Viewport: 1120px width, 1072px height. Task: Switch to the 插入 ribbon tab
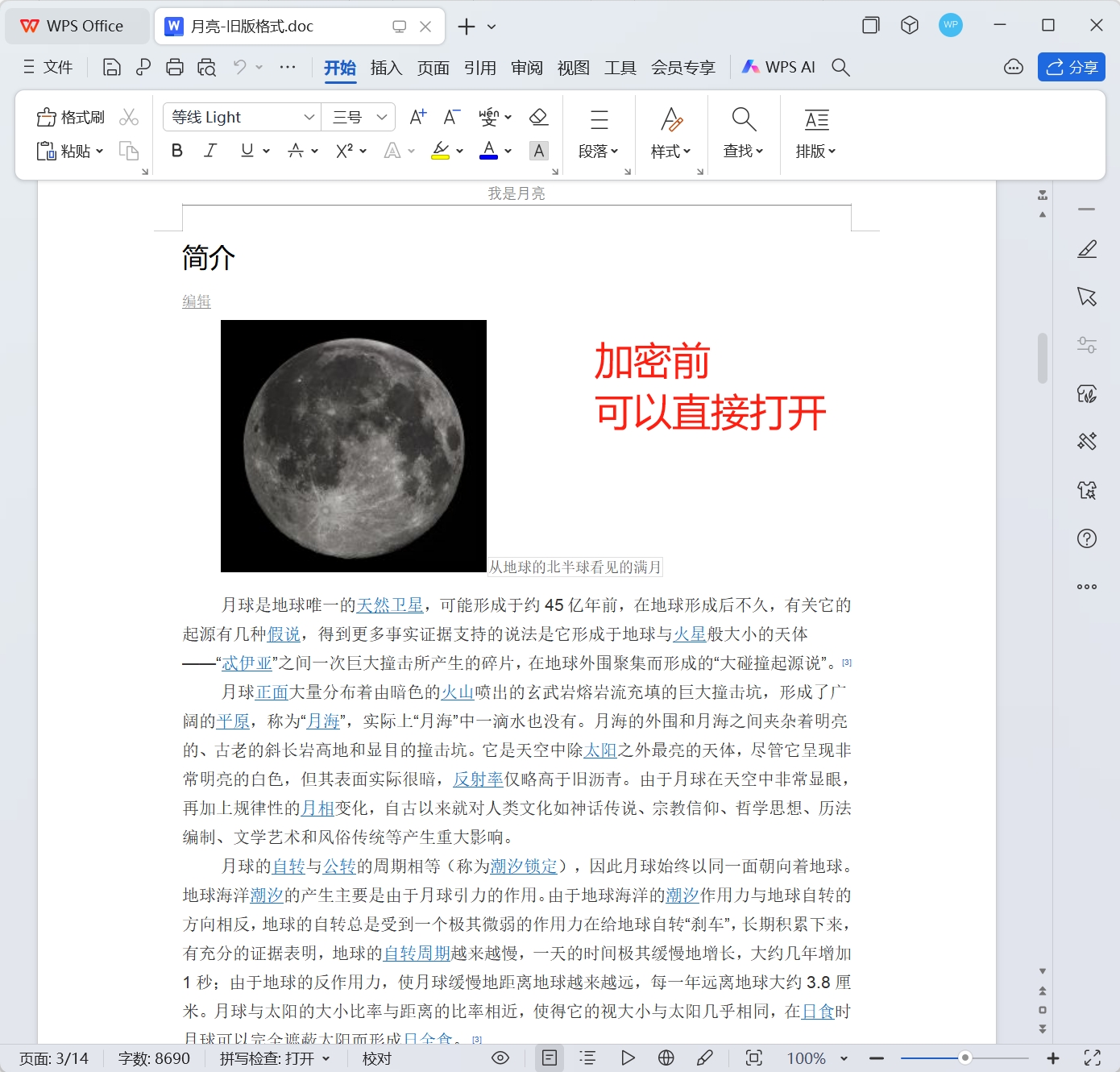tap(386, 68)
